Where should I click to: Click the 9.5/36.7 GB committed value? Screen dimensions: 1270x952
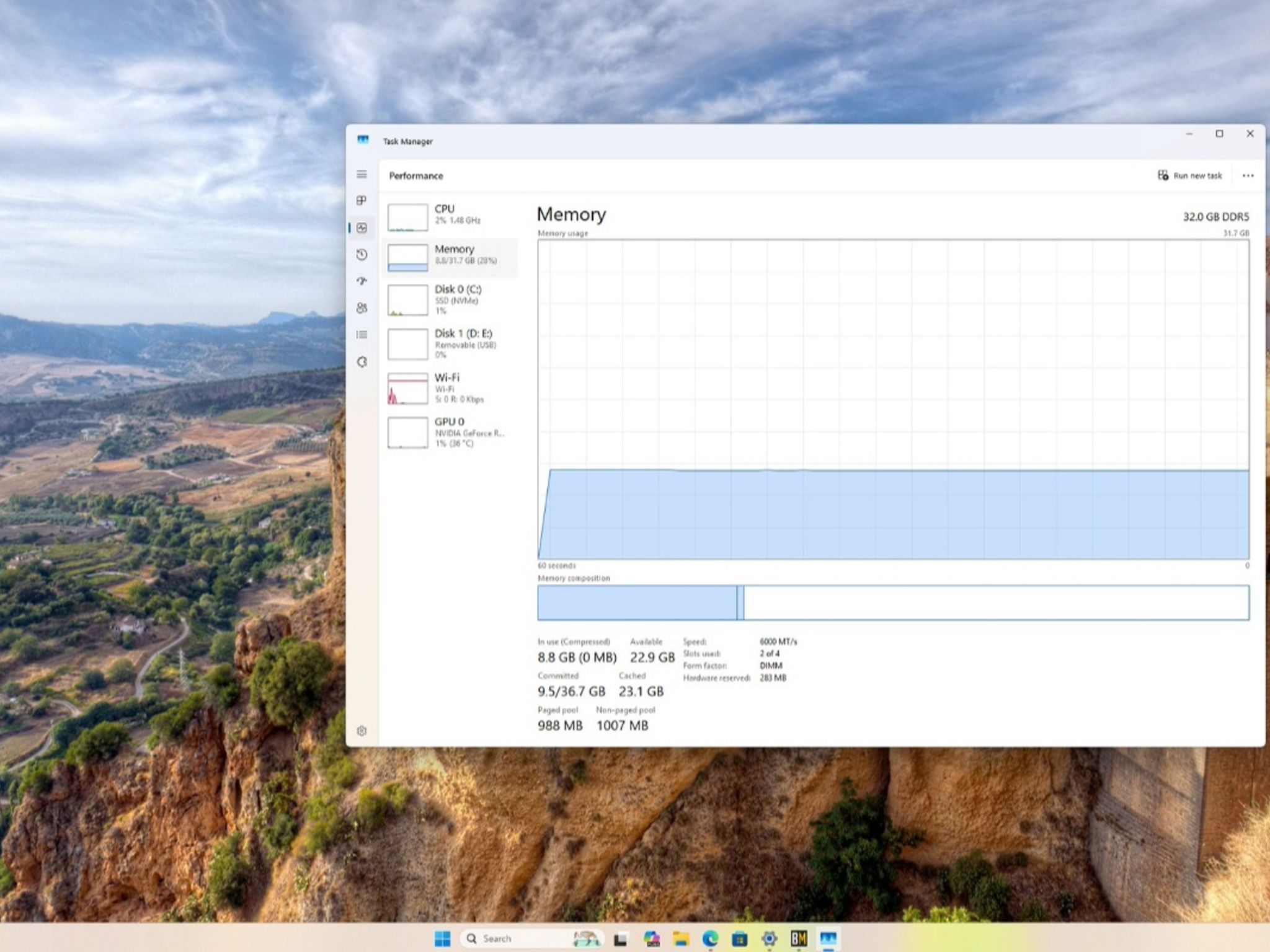pos(571,691)
